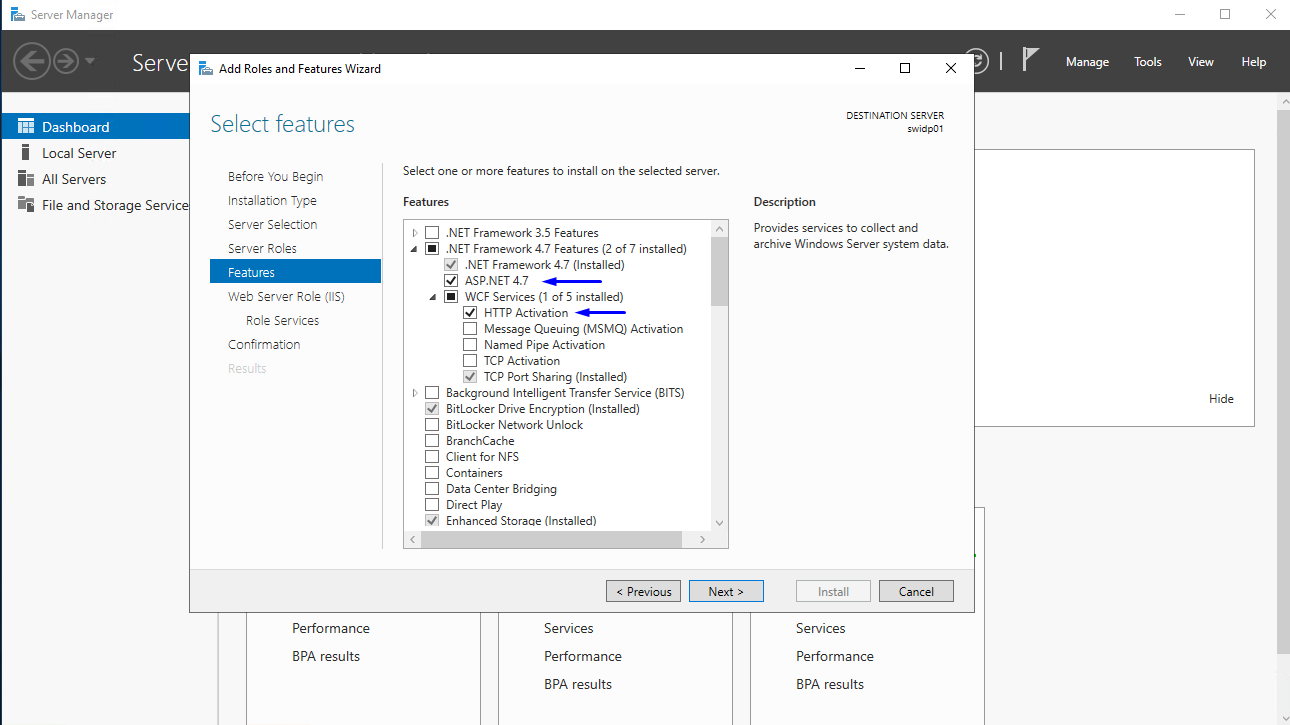Viewport: 1290px width, 725px height.
Task: Select Local Server in the sidebar
Action: [x=79, y=153]
